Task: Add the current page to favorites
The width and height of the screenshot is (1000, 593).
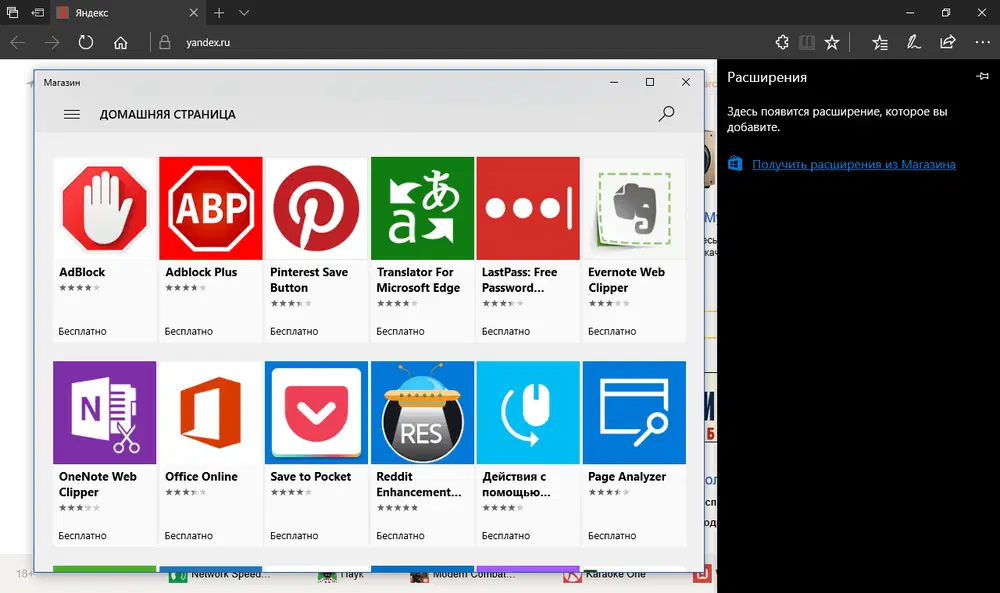Action: coord(833,42)
